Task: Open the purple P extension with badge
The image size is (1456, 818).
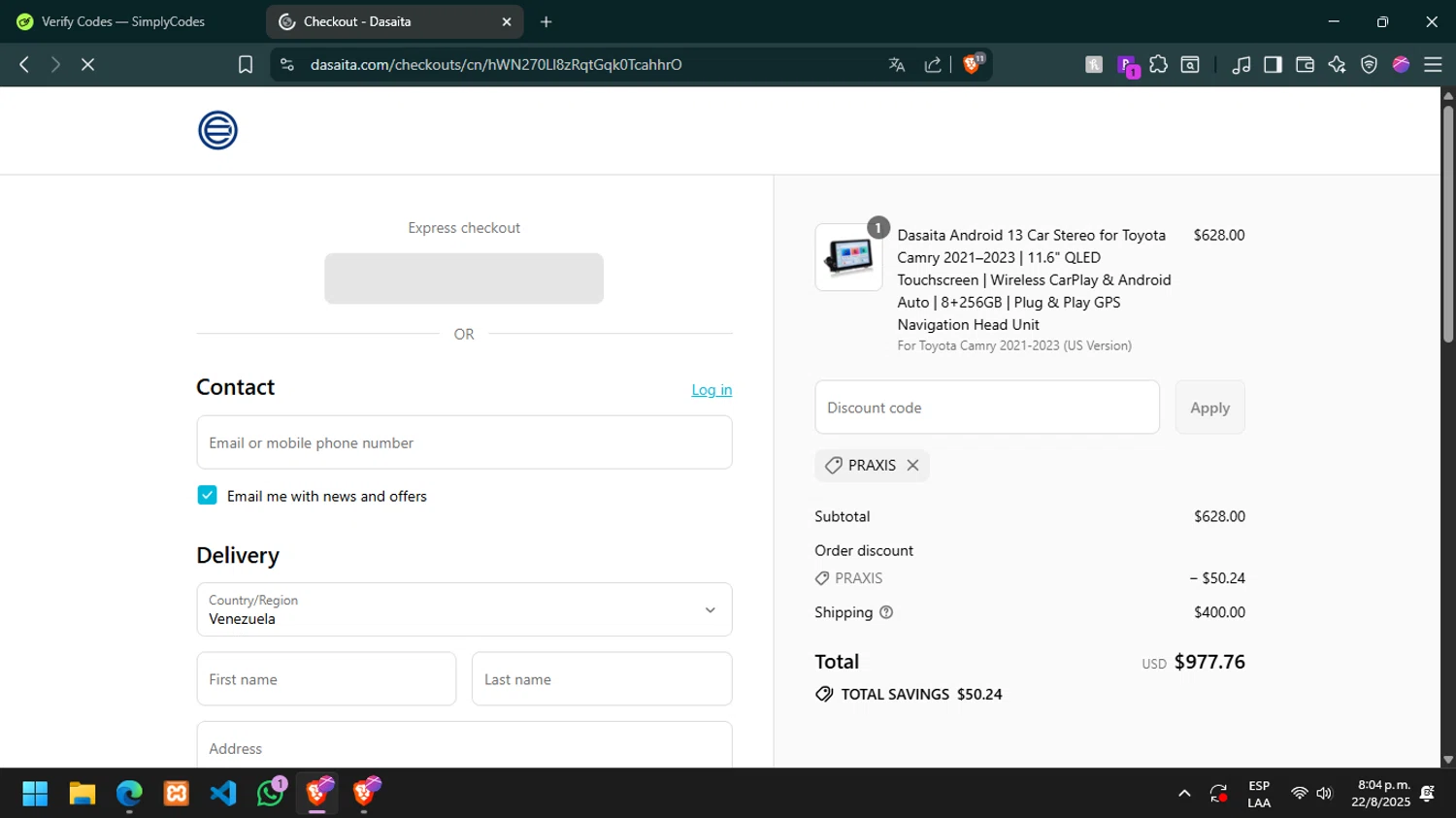Action: click(1128, 65)
